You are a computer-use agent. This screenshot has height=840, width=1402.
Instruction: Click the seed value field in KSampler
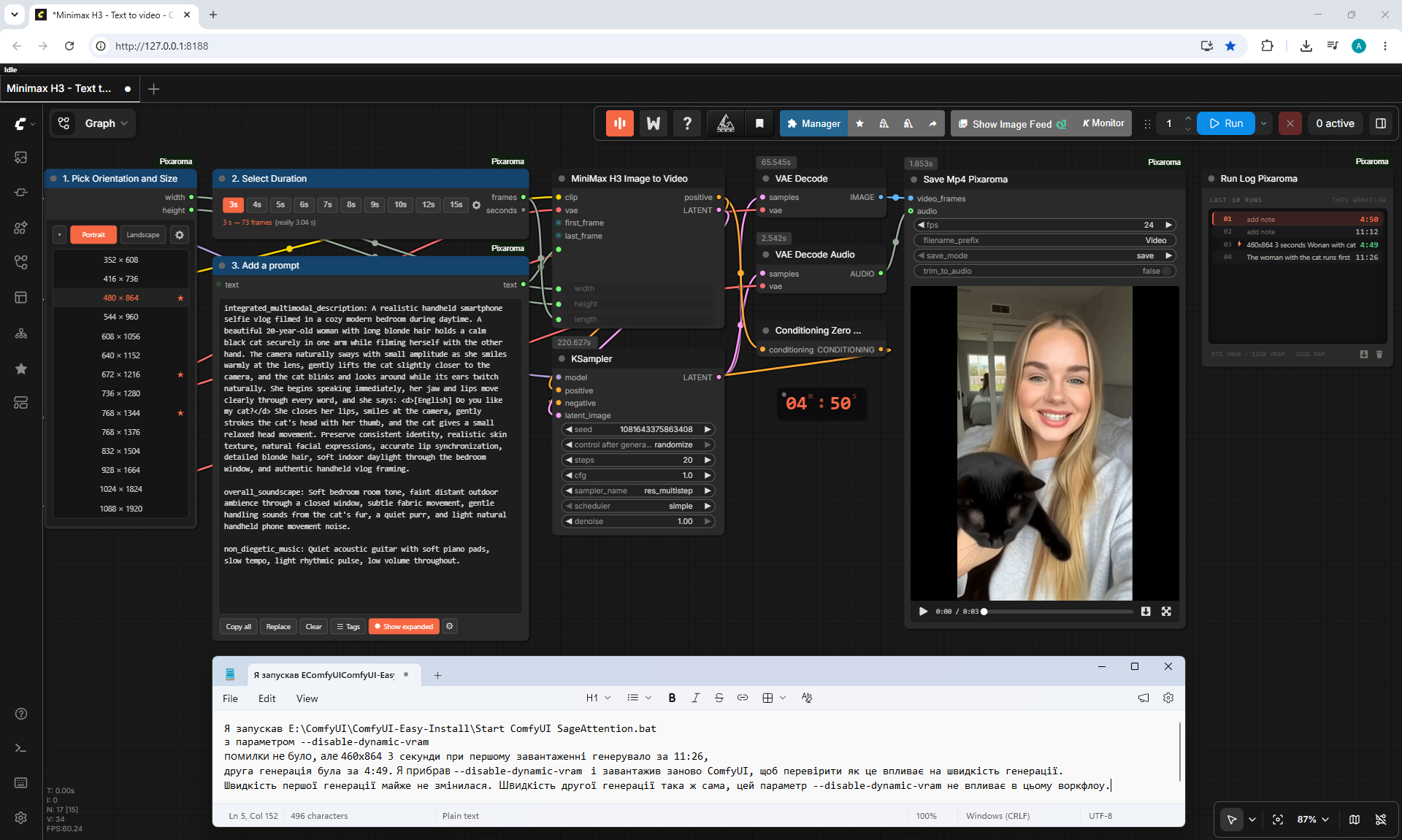pos(638,429)
